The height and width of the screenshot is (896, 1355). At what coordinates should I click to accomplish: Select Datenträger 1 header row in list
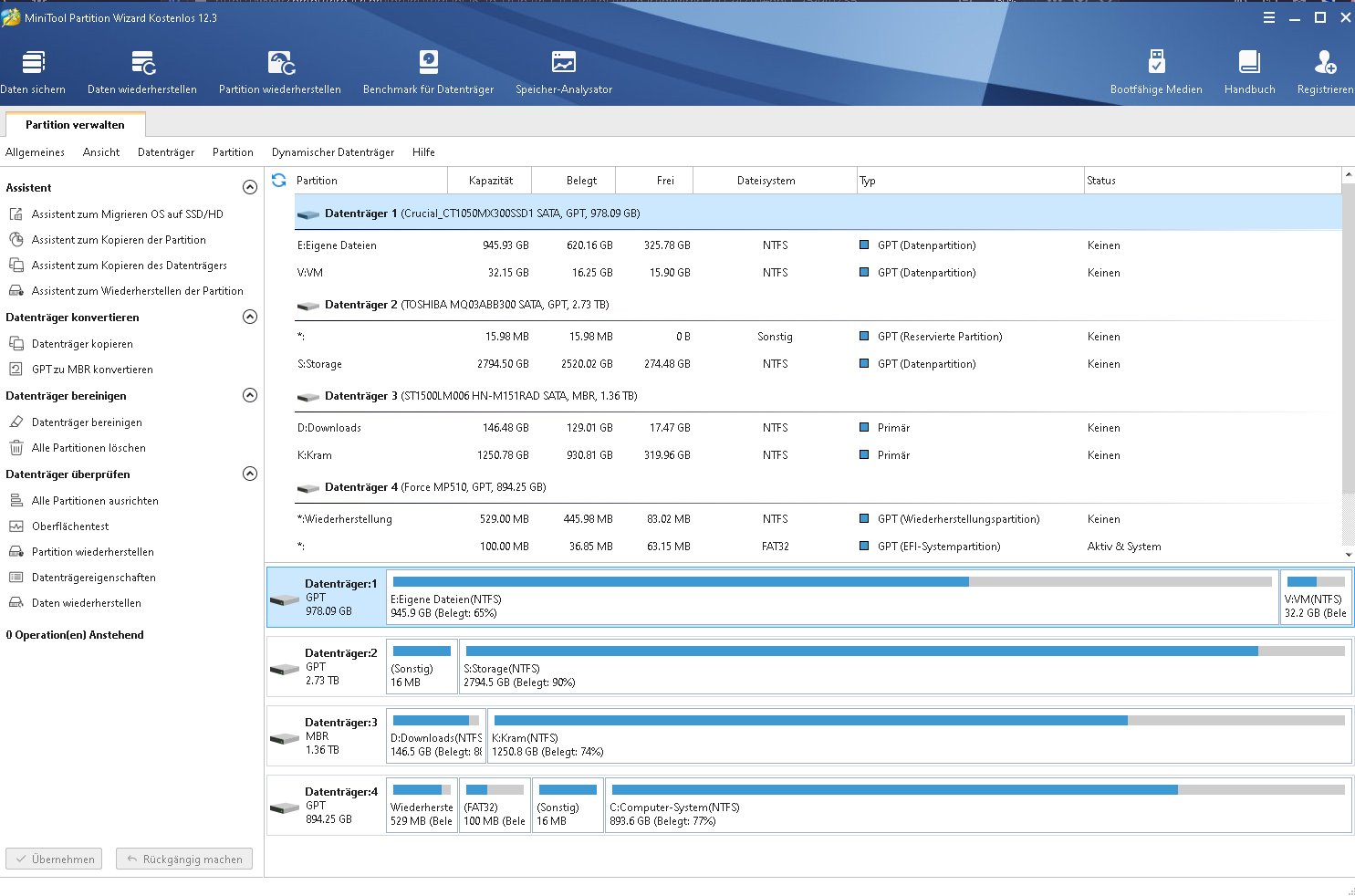point(818,214)
